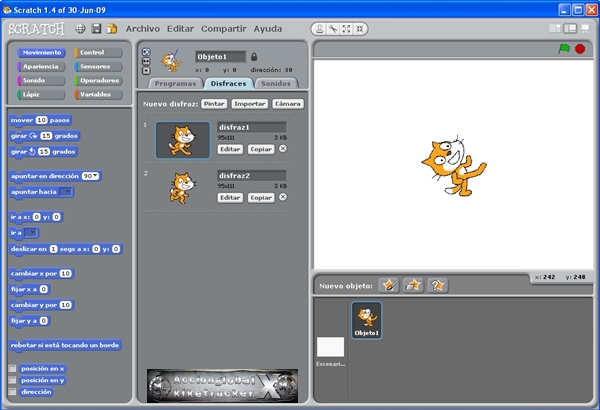Set rotation style to can rotate

[146, 52]
